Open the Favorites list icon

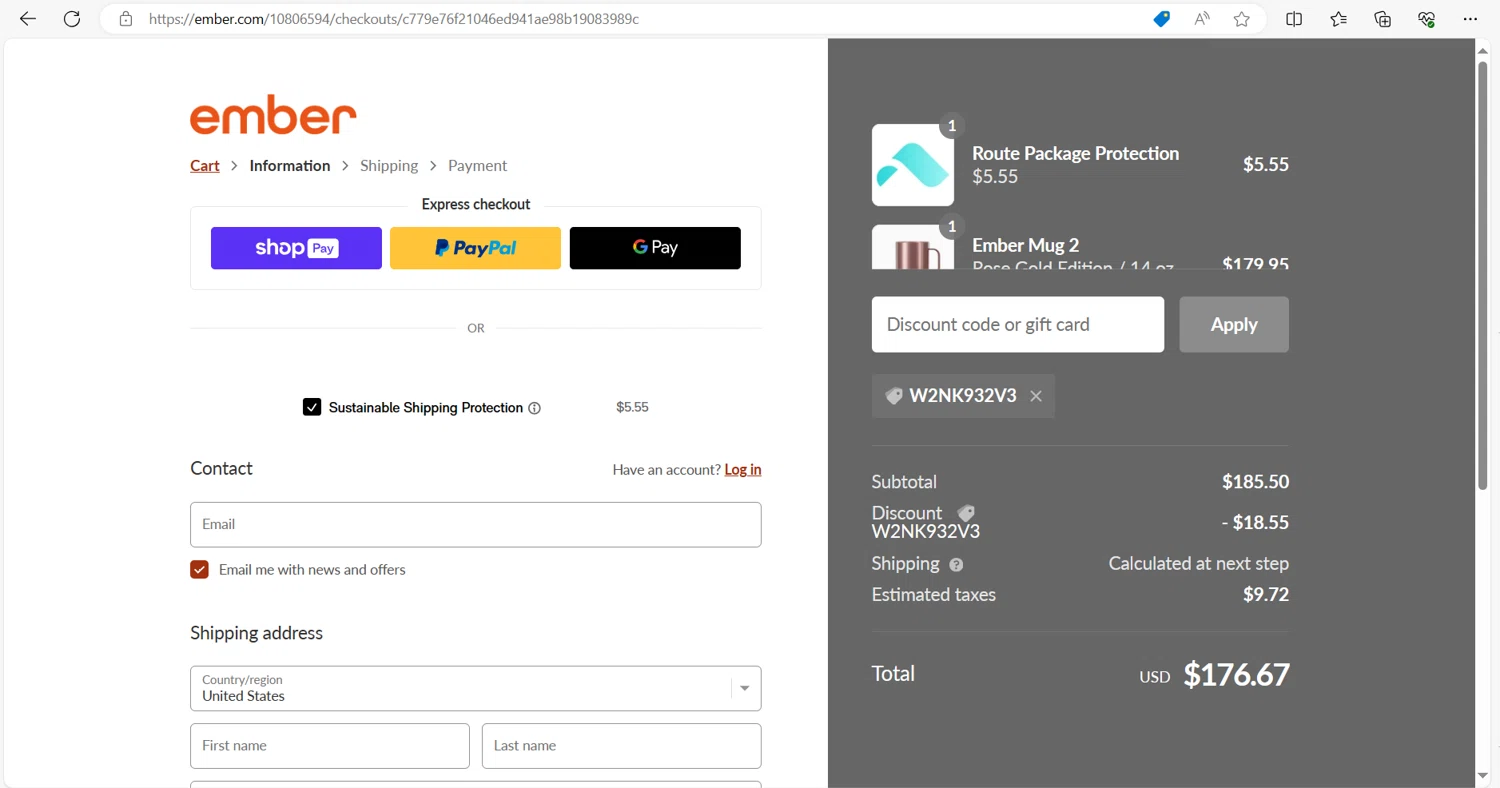click(1339, 19)
